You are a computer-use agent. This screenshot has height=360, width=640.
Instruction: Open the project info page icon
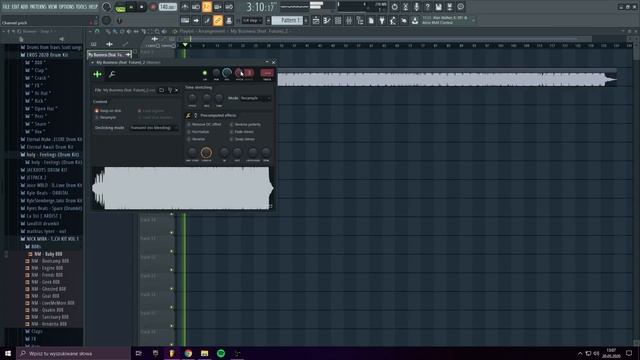(371, 20)
